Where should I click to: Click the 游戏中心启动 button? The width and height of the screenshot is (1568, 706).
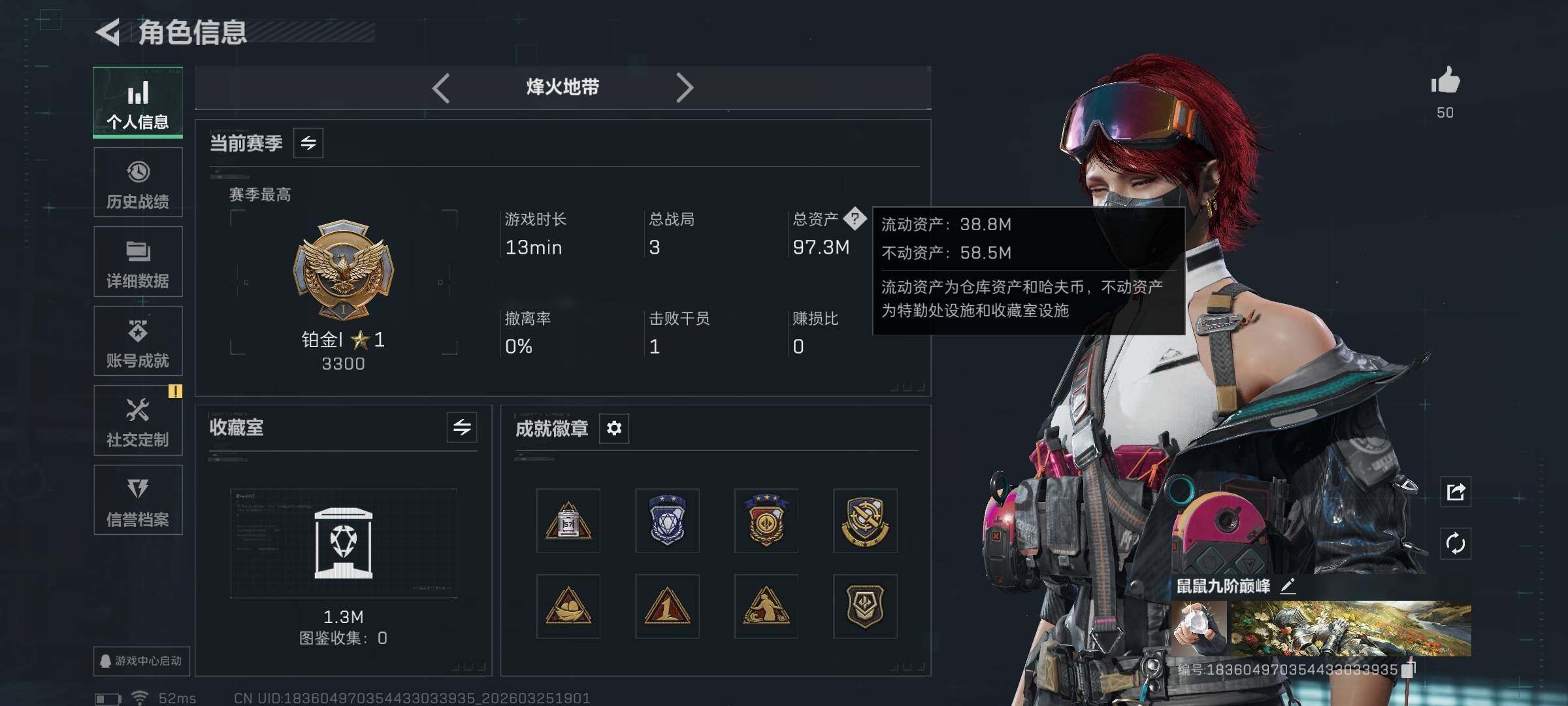(141, 661)
